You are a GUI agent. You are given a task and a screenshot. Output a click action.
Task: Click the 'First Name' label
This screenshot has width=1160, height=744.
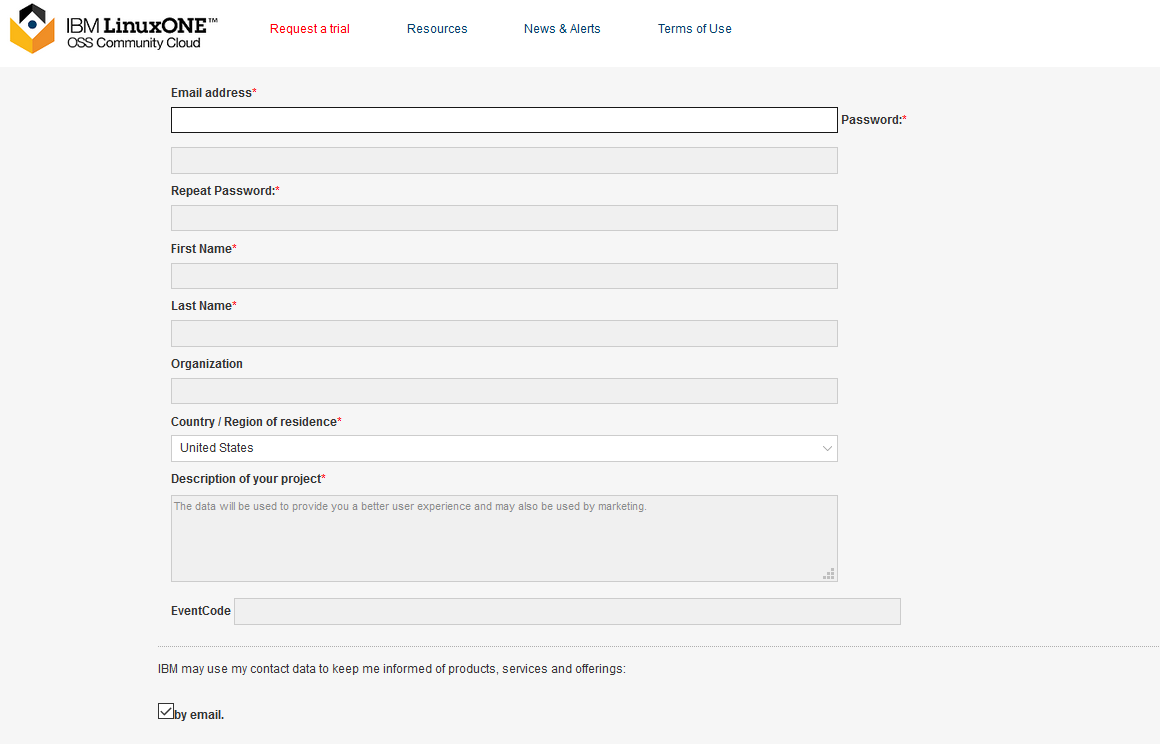pos(201,248)
